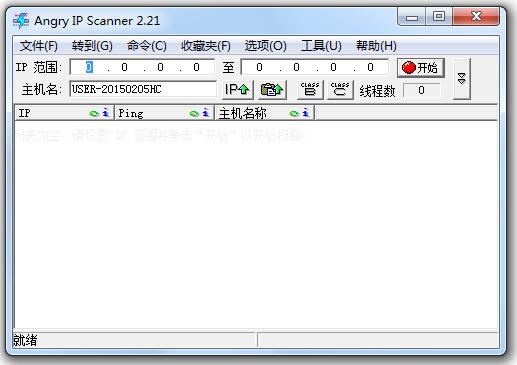Click the second octet of start IP
The image size is (517, 365).
pos(124,67)
